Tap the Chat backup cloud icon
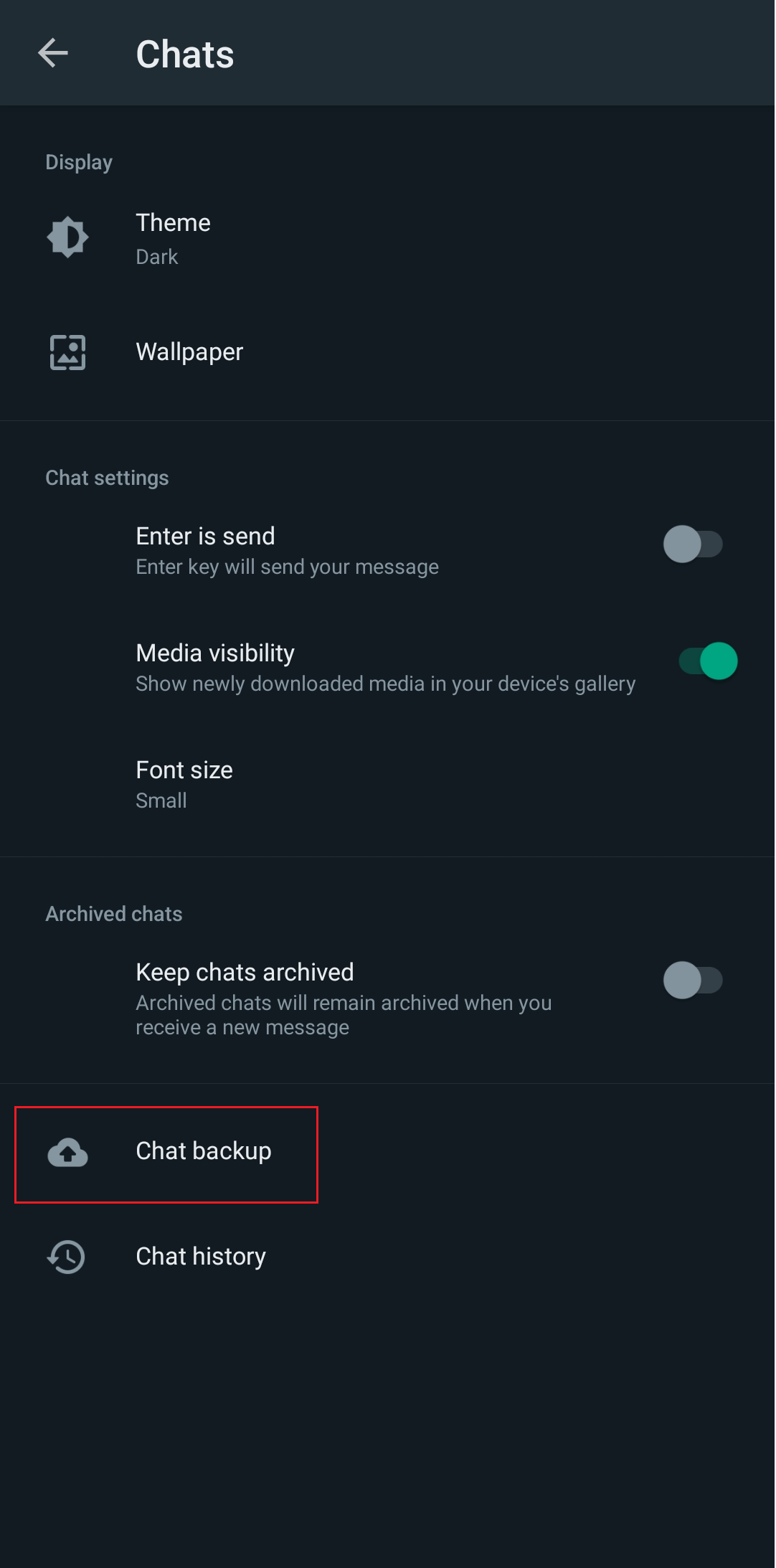This screenshot has width=776, height=1568. click(x=67, y=1153)
